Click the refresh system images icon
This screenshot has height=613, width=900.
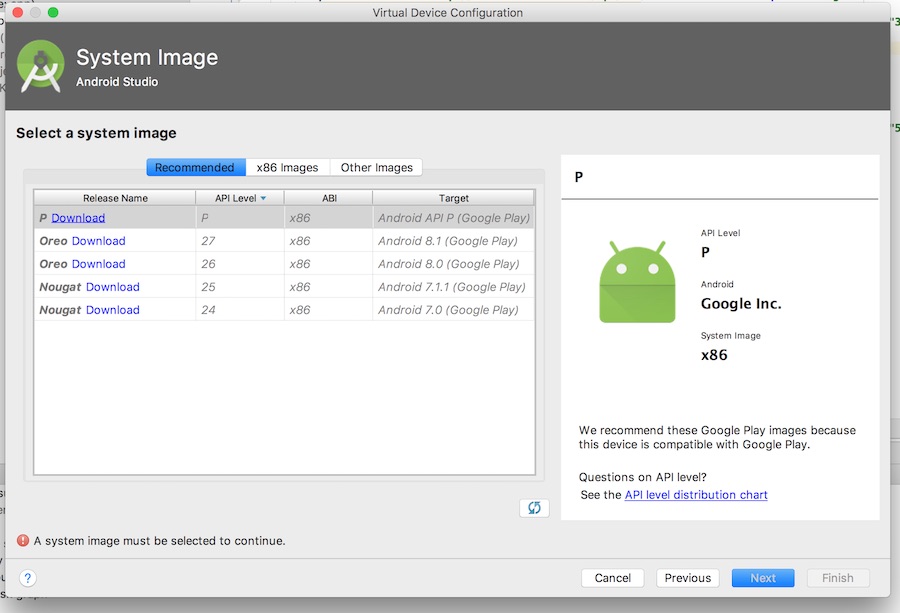(534, 508)
